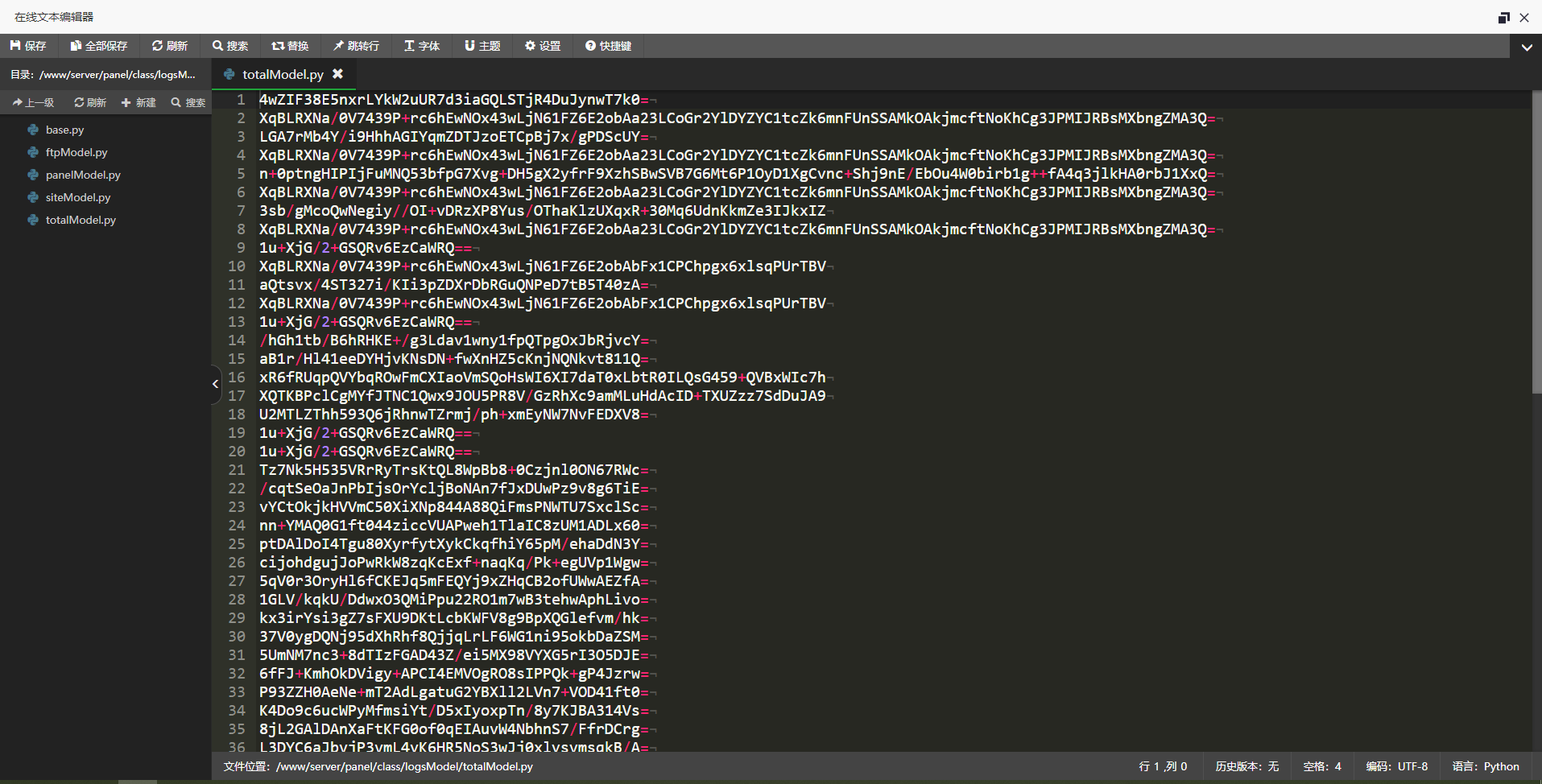Collapse the file sidebar with the arrow handle

[x=215, y=384]
